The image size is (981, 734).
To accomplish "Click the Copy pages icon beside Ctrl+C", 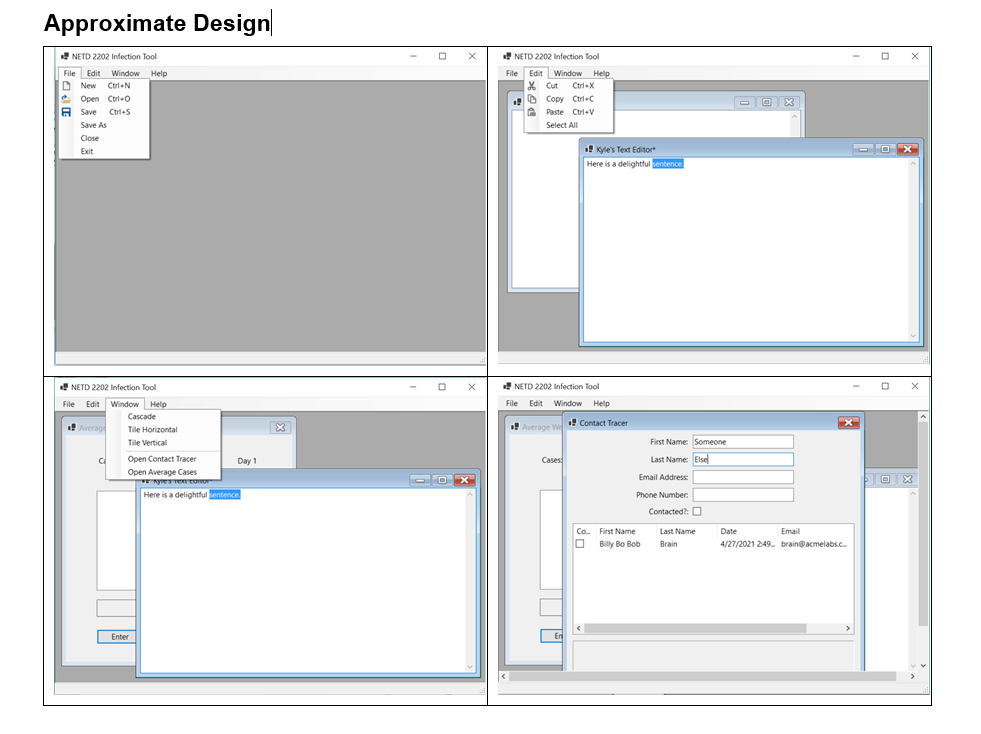I will (532, 99).
